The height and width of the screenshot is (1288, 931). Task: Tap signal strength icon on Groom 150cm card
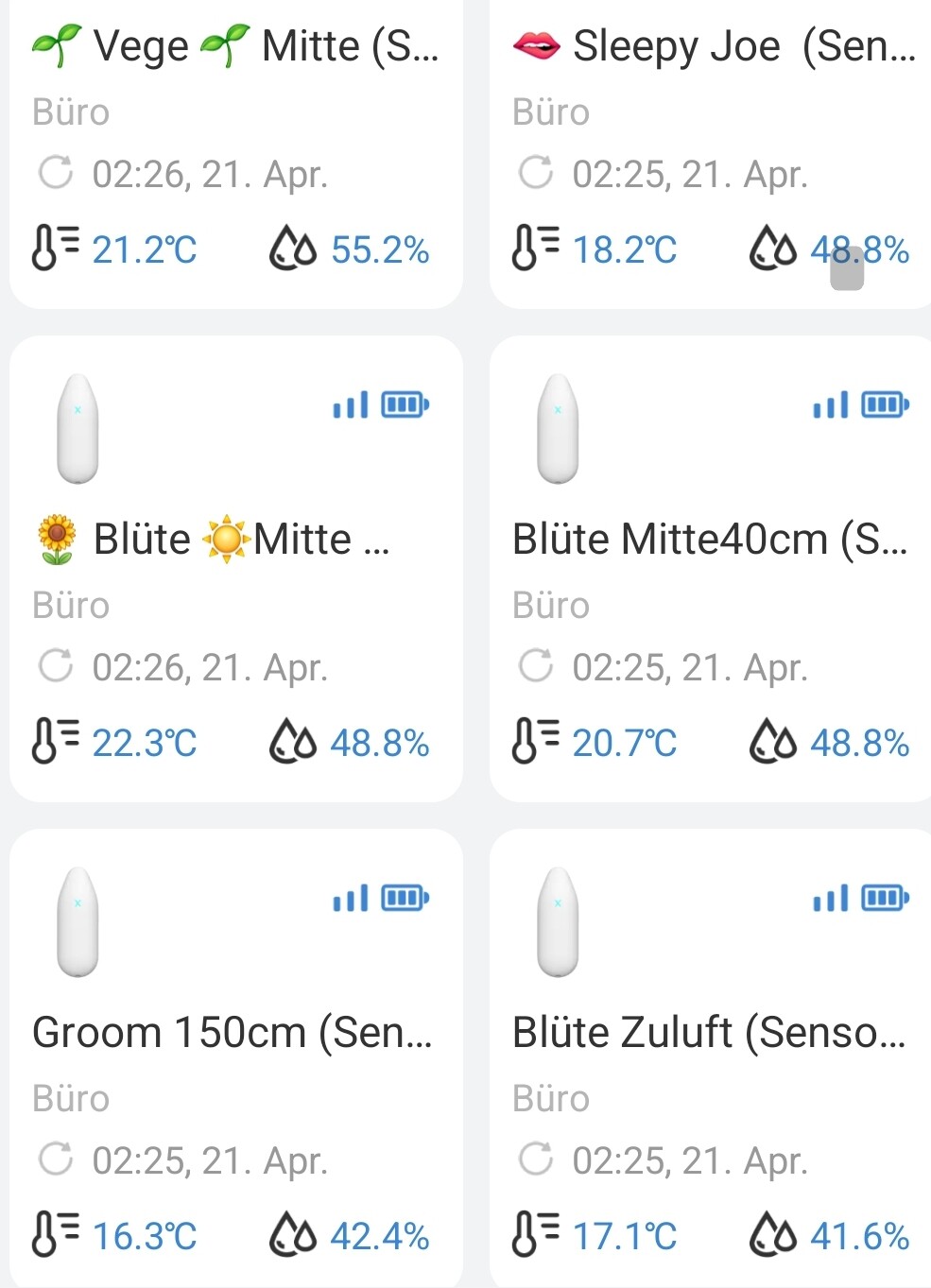tap(350, 898)
